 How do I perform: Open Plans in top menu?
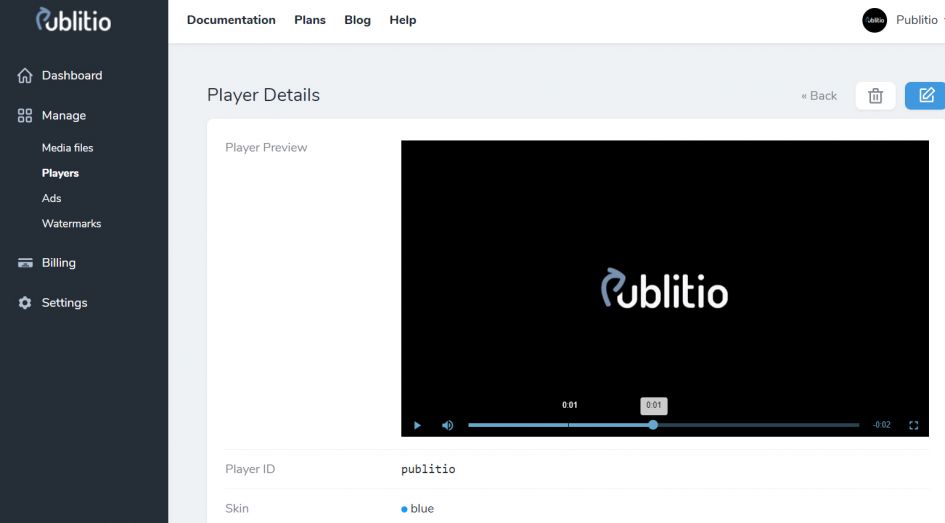pyautogui.click(x=310, y=20)
